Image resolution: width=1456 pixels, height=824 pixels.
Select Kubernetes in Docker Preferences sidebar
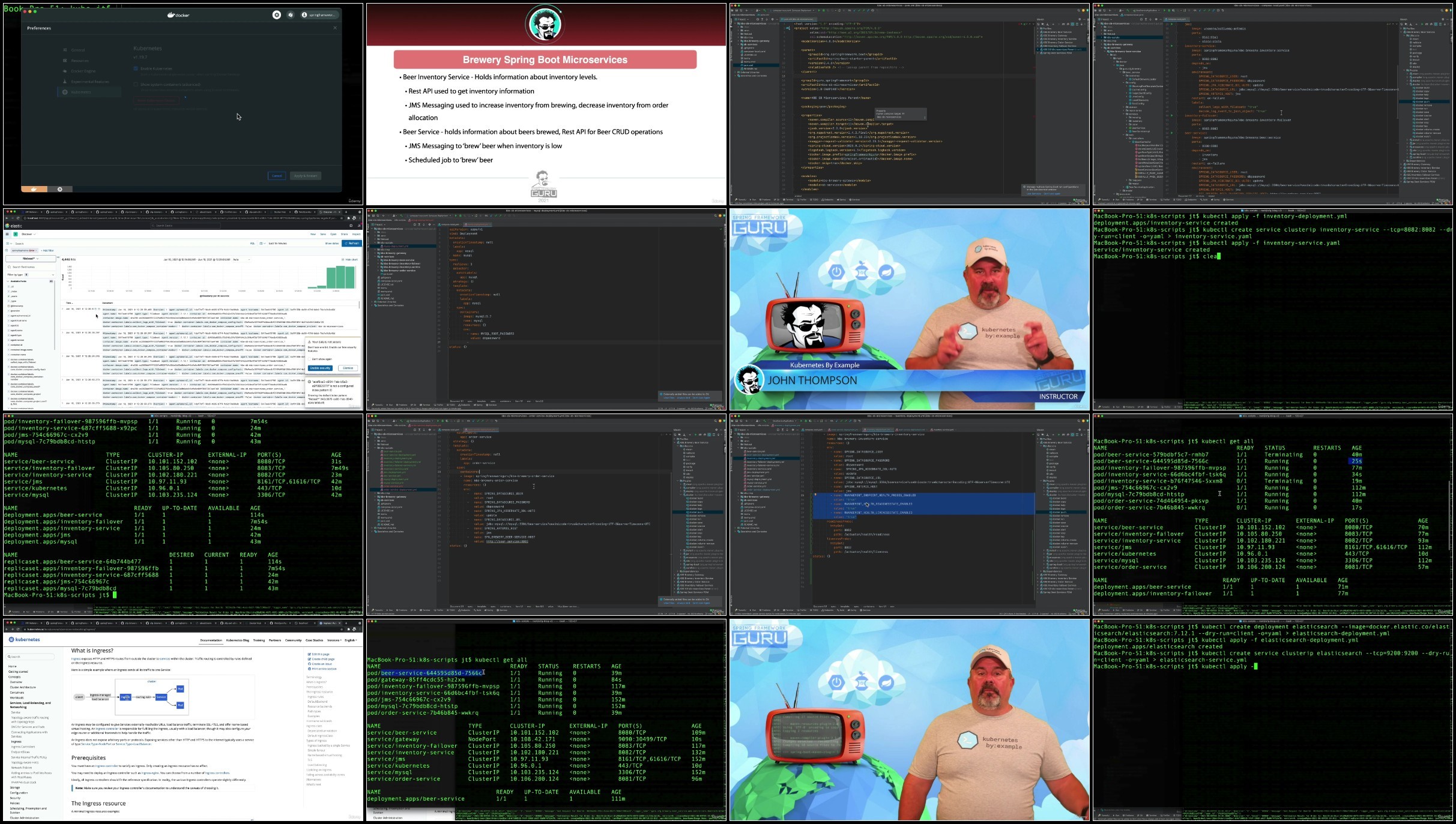(x=89, y=92)
